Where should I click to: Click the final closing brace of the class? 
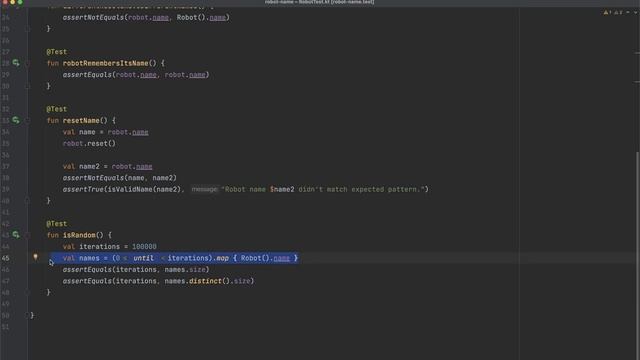pyautogui.click(x=32, y=315)
